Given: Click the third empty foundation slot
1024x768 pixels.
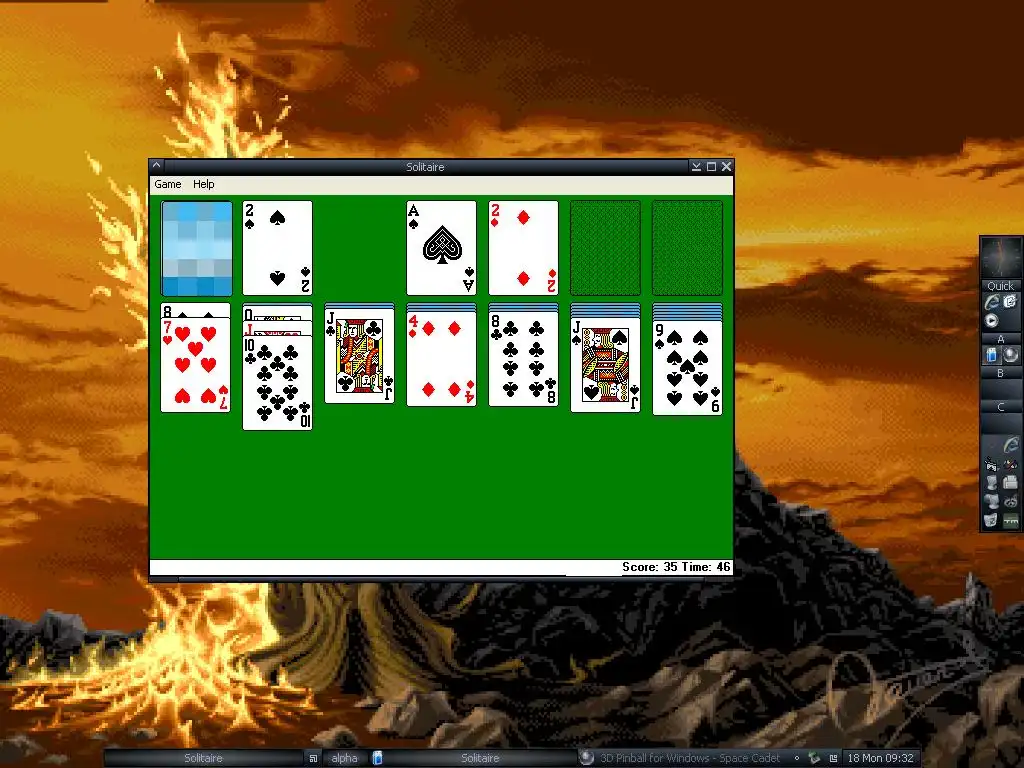Looking at the screenshot, I should coord(605,248).
